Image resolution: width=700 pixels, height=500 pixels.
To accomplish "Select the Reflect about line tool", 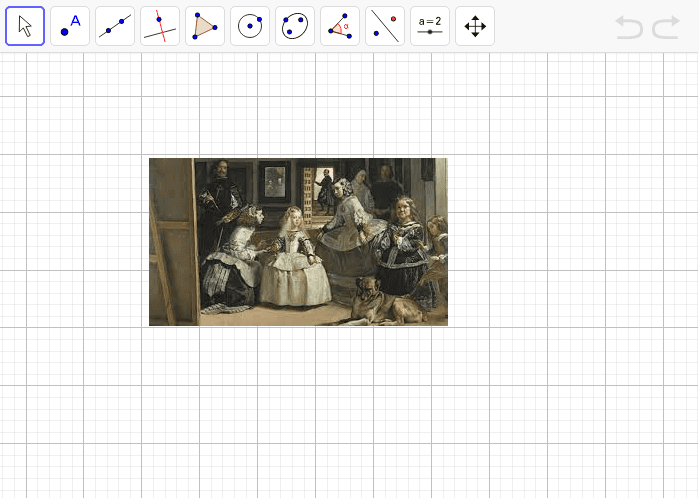I will pos(385,26).
